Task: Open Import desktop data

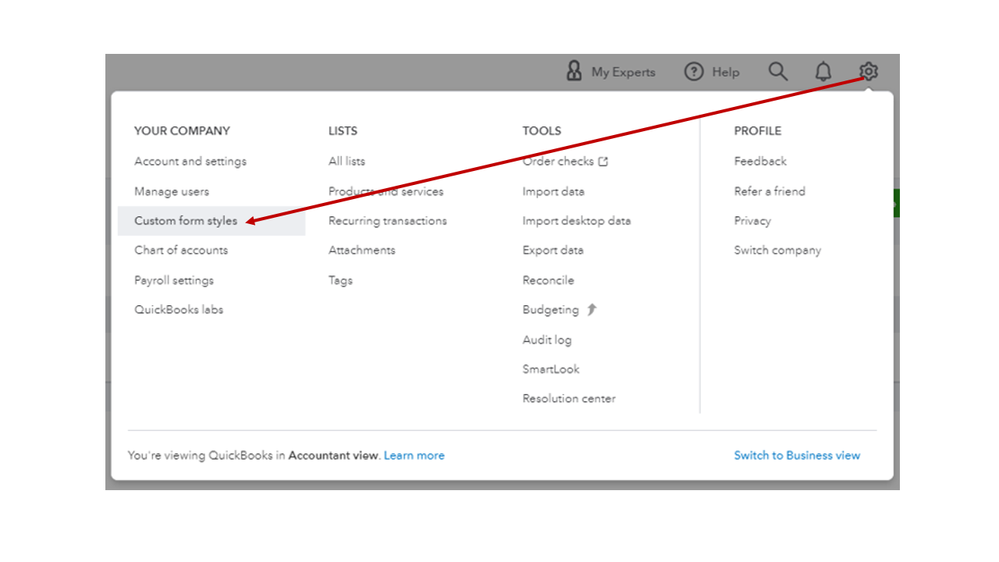Action: [576, 221]
